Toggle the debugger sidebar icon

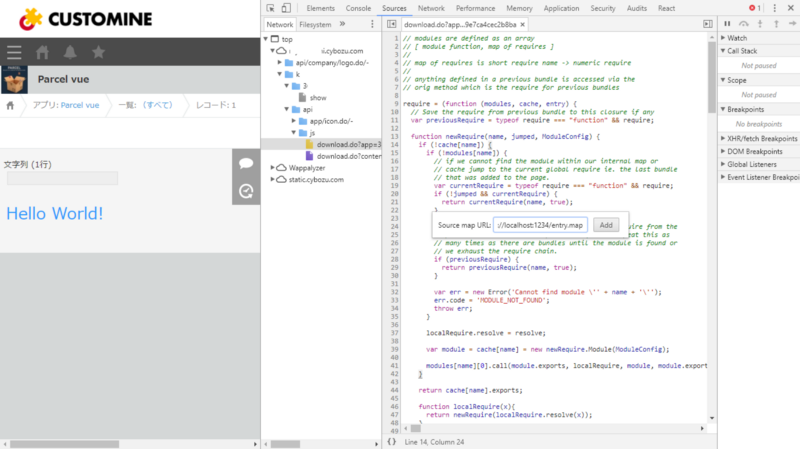tap(710, 23)
